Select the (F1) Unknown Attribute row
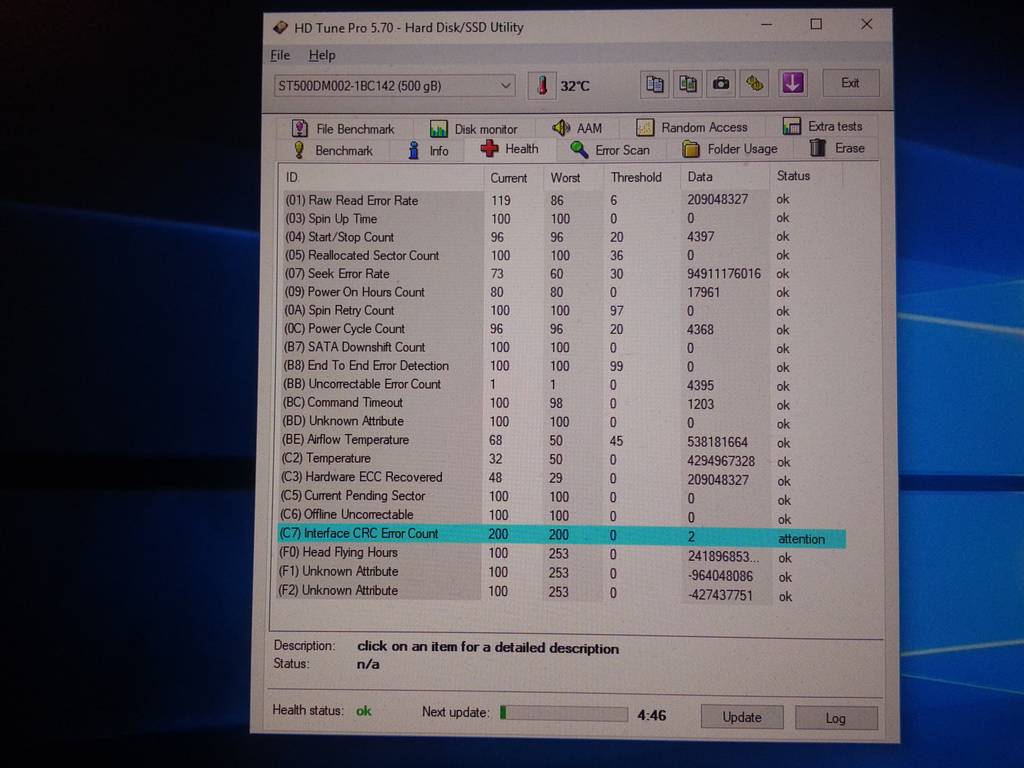 point(562,573)
